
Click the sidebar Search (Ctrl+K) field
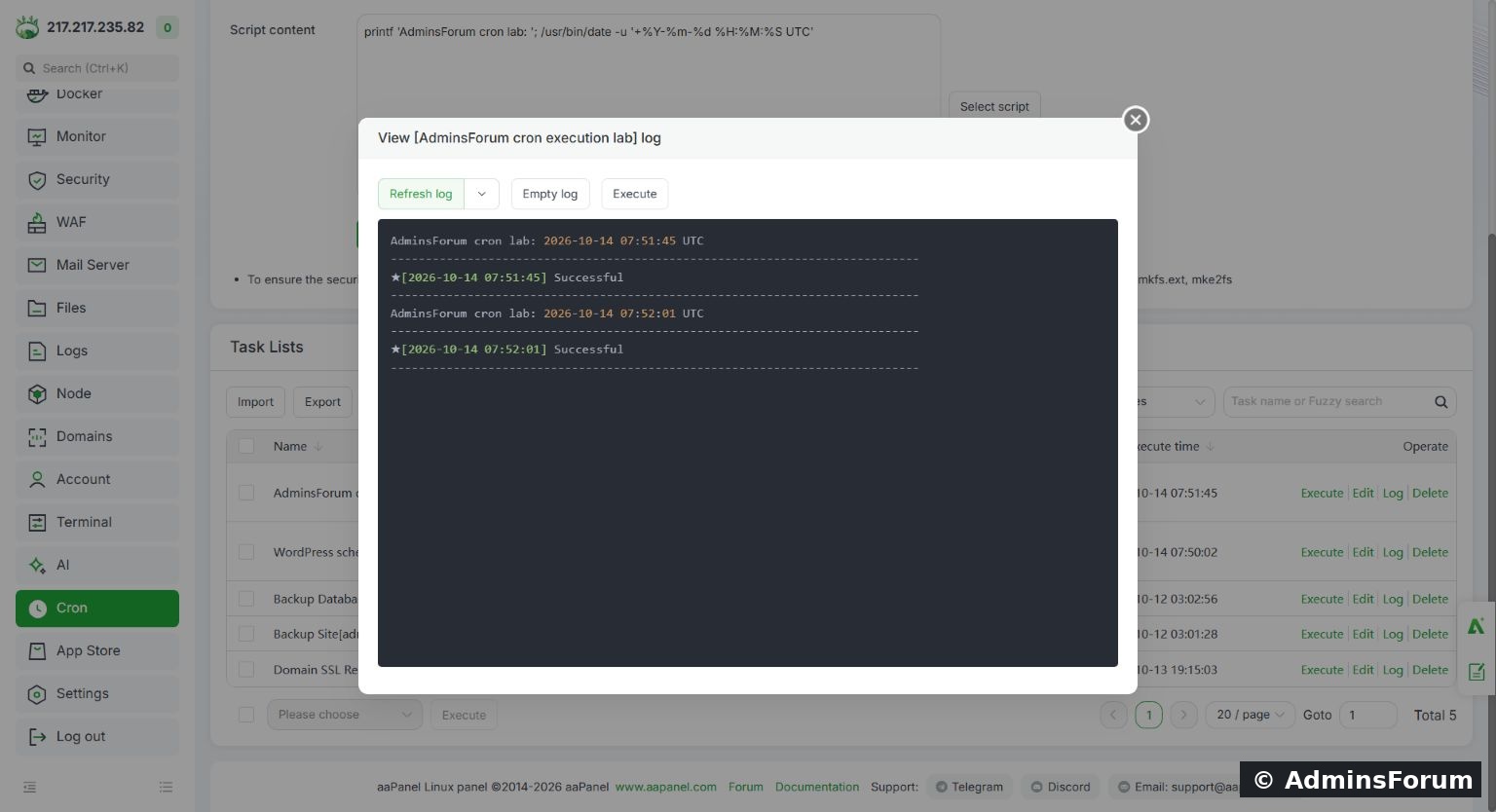(x=97, y=68)
